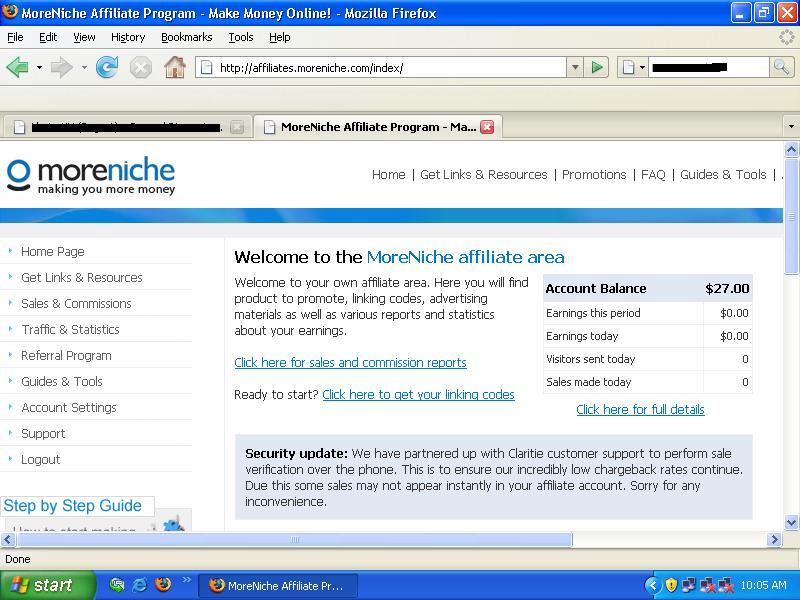Open Support in sidebar

coord(43,434)
